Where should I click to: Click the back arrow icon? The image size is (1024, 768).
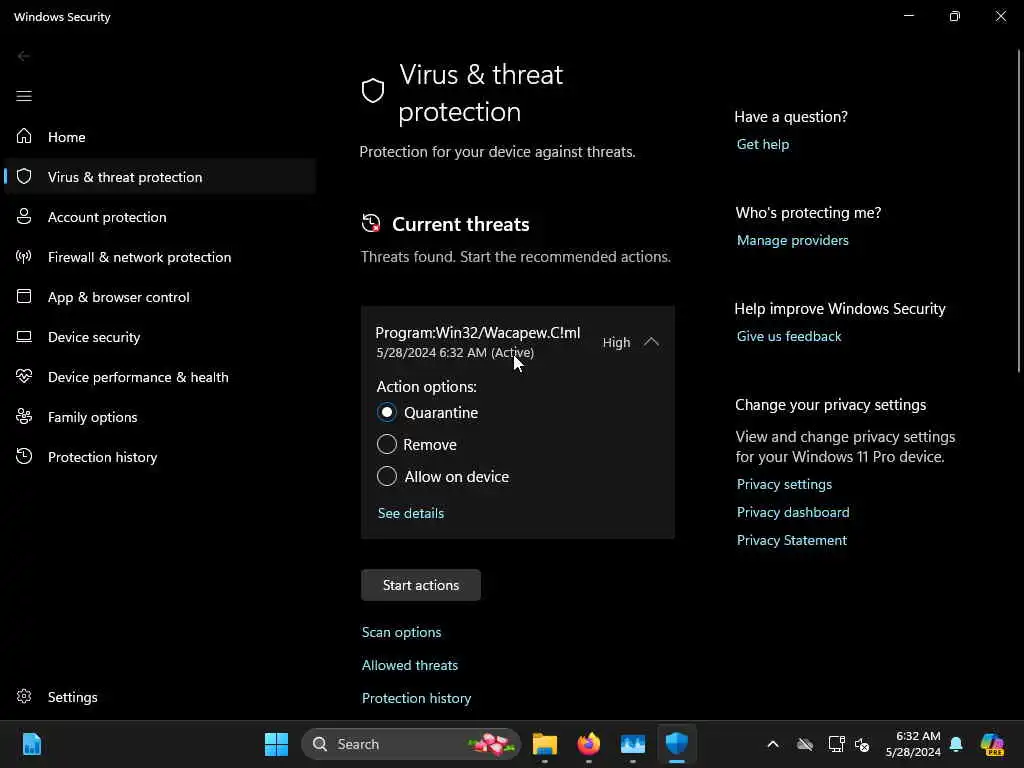24,56
